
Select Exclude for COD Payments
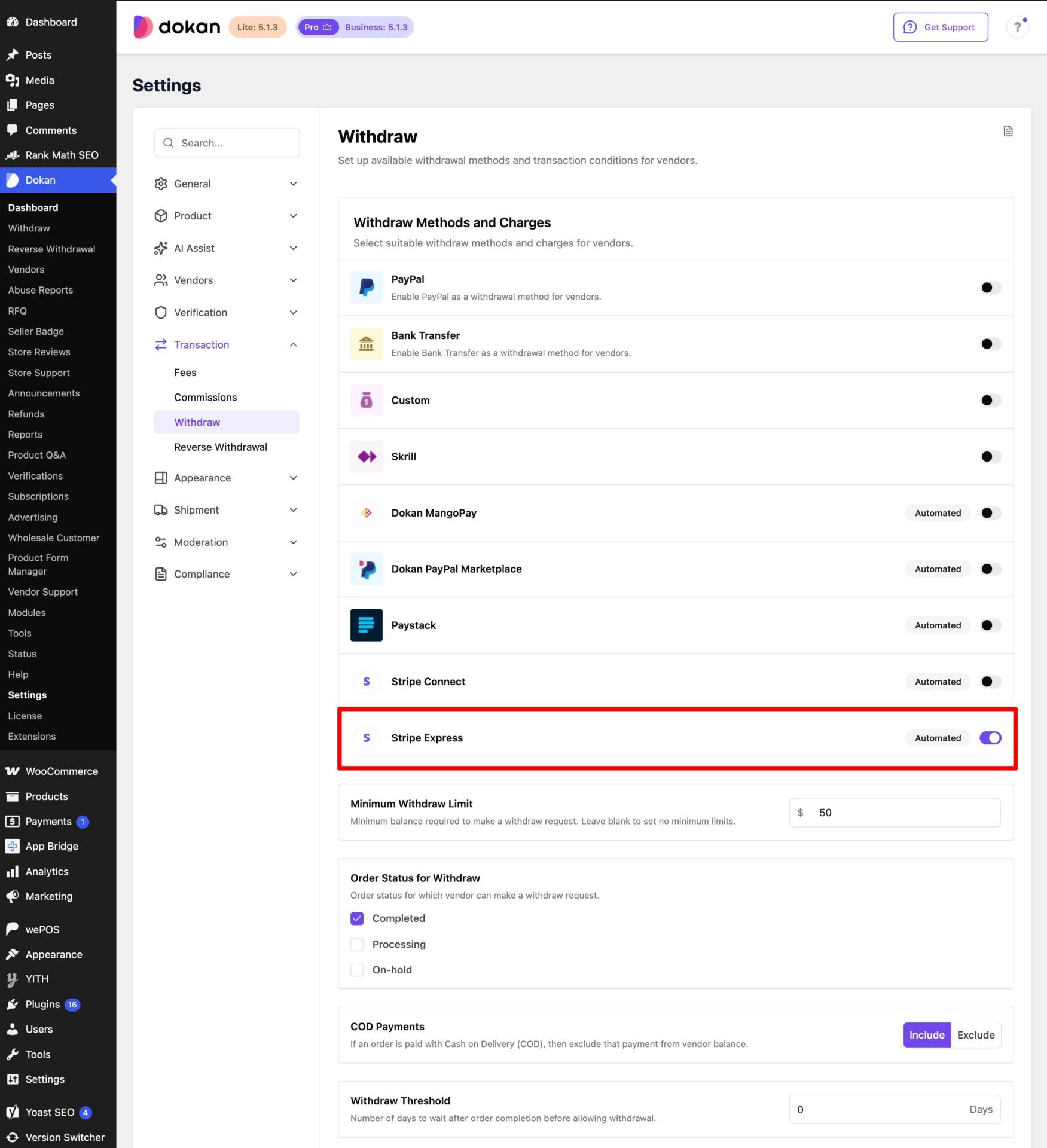(975, 1035)
